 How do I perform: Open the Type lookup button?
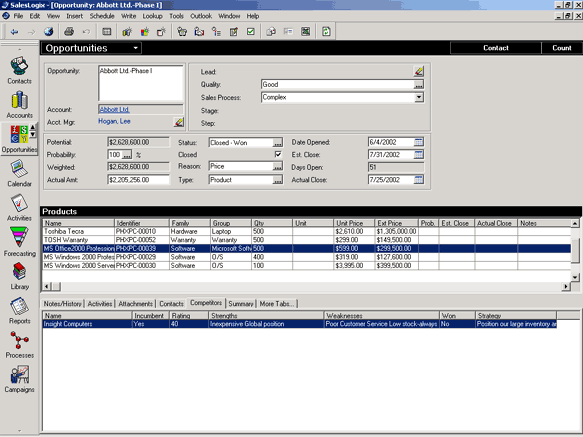click(277, 180)
